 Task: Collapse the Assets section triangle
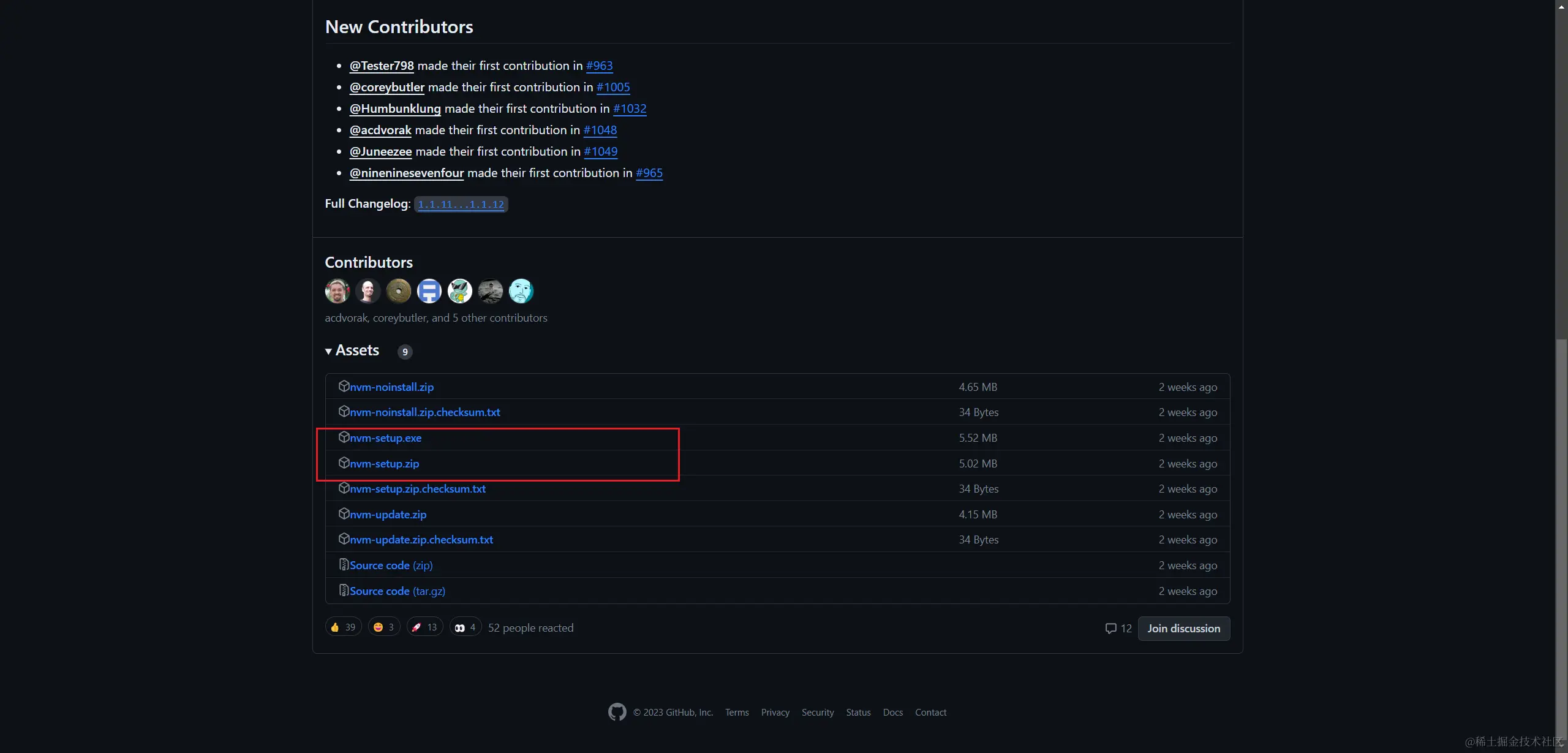click(328, 351)
